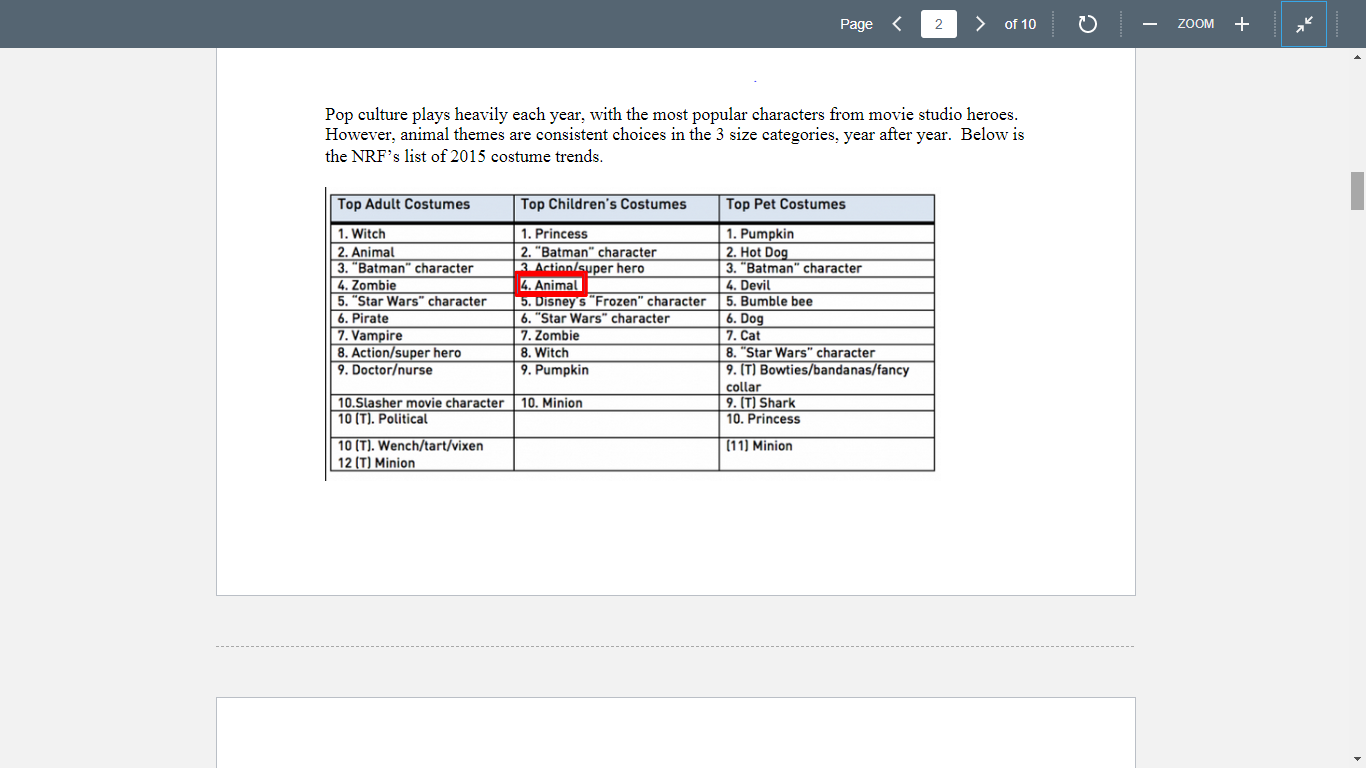Click the paragraph about NRF's 2015 costume trends
This screenshot has width=1366, height=768.
pyautogui.click(x=673, y=134)
